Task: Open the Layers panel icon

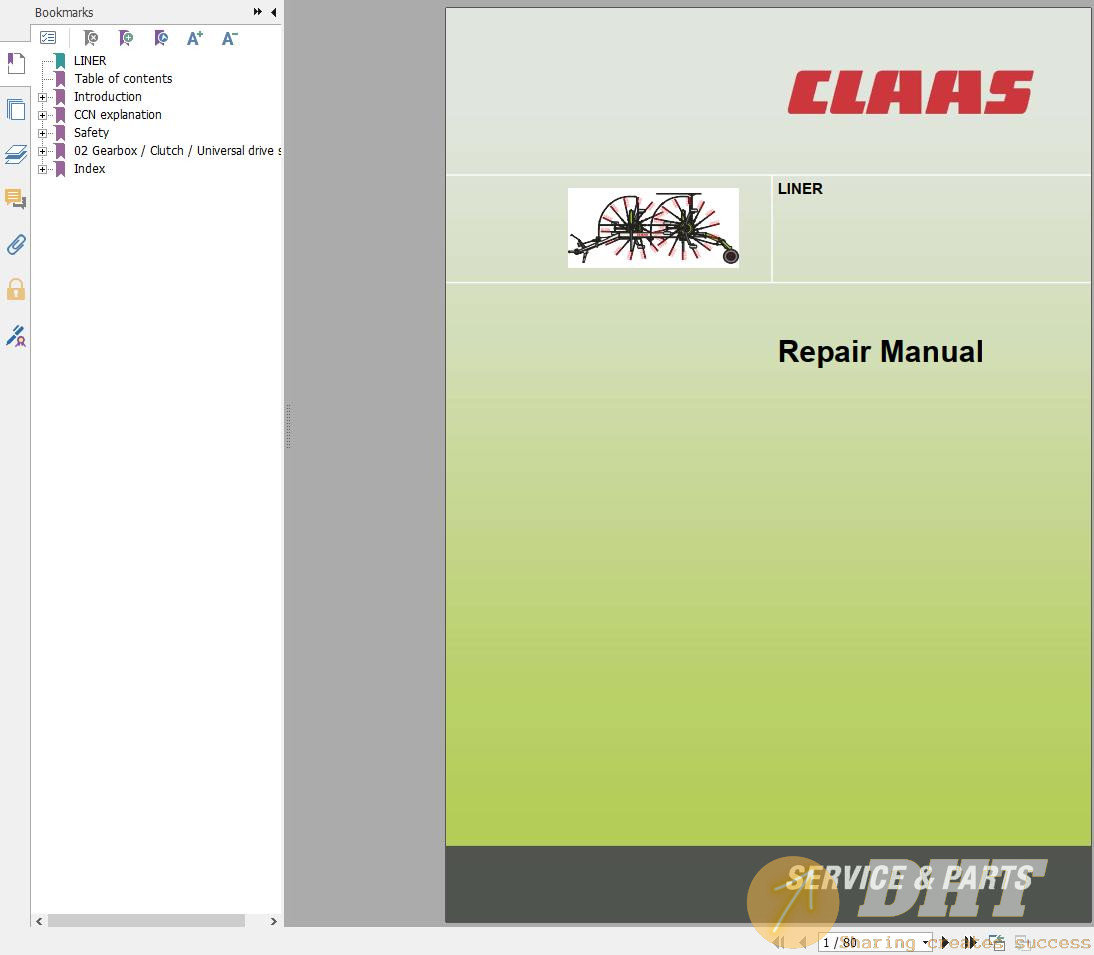Action: 15,154
